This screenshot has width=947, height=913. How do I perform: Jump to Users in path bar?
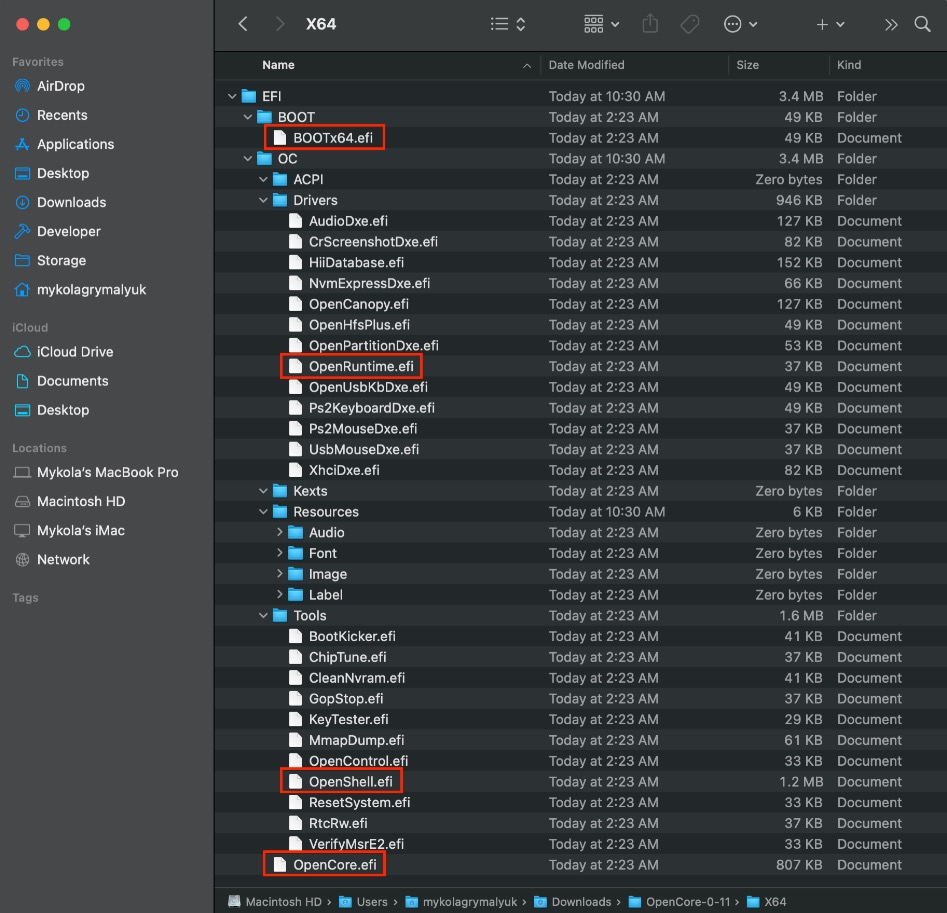pos(363,902)
